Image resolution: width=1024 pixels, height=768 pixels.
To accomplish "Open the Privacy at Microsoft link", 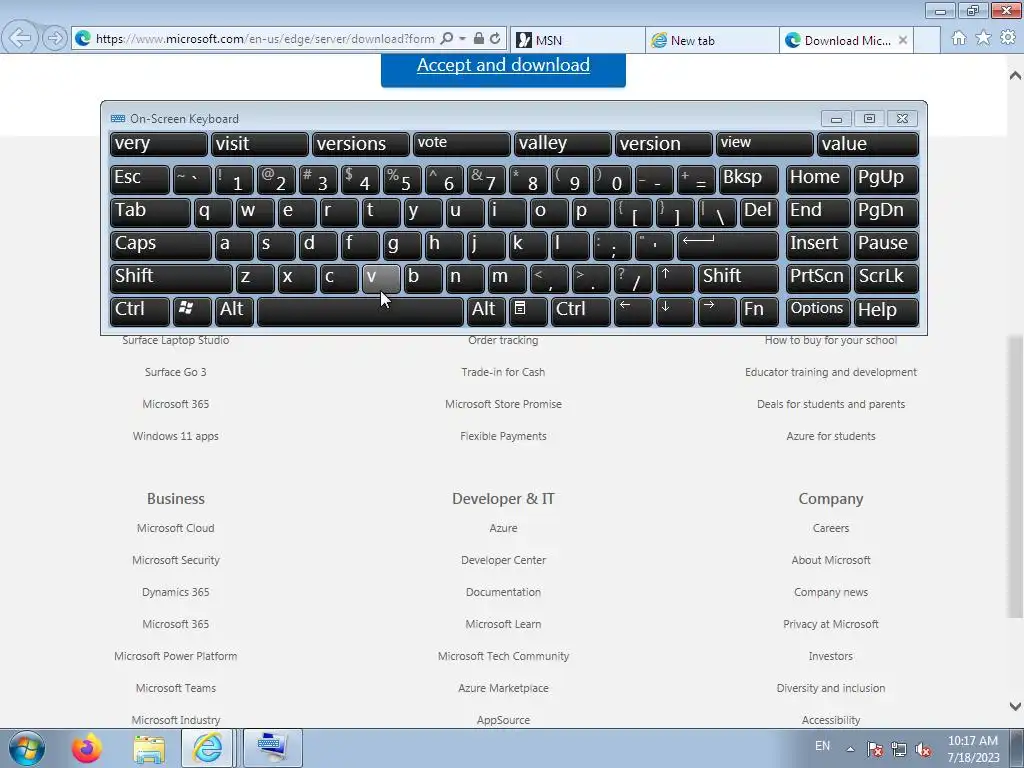I will [x=831, y=624].
